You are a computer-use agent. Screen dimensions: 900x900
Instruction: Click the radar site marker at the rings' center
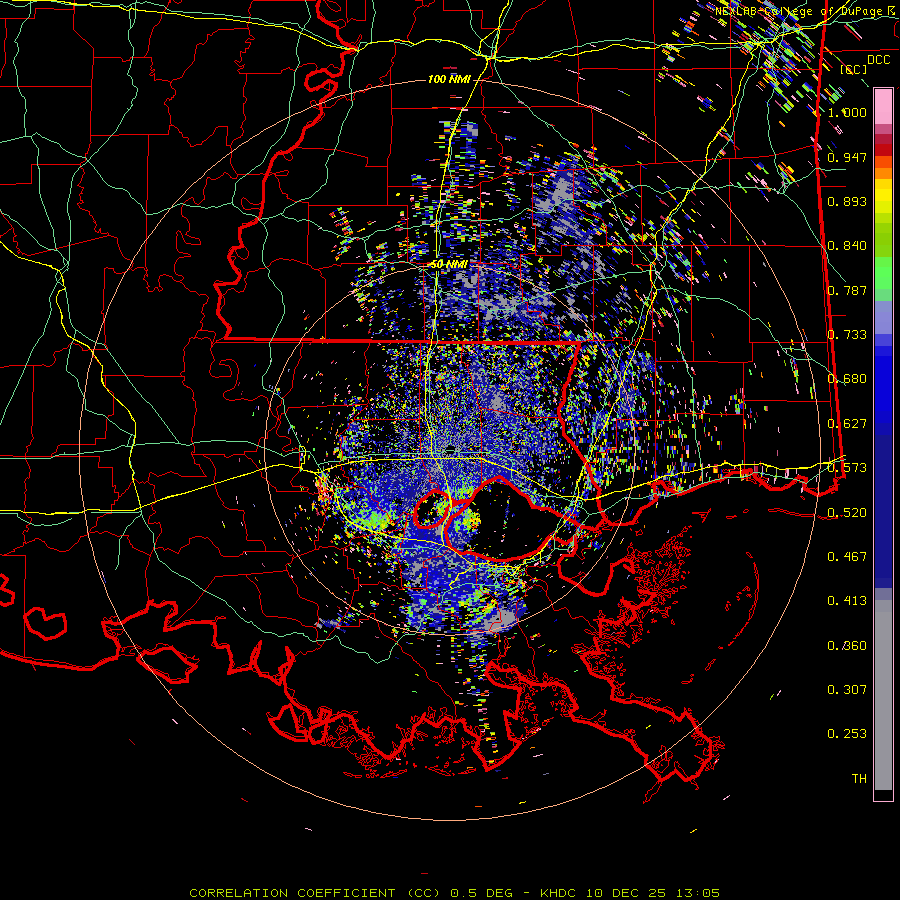[451, 449]
